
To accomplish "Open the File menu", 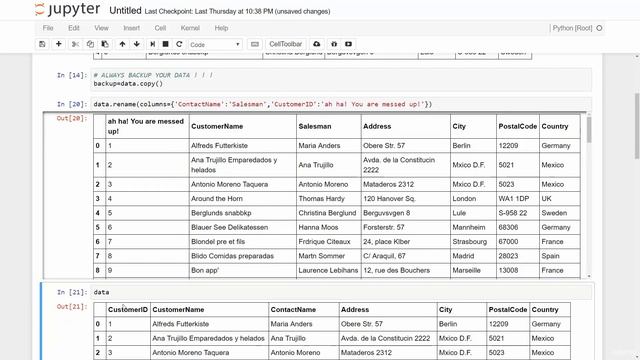I will pos(48,28).
